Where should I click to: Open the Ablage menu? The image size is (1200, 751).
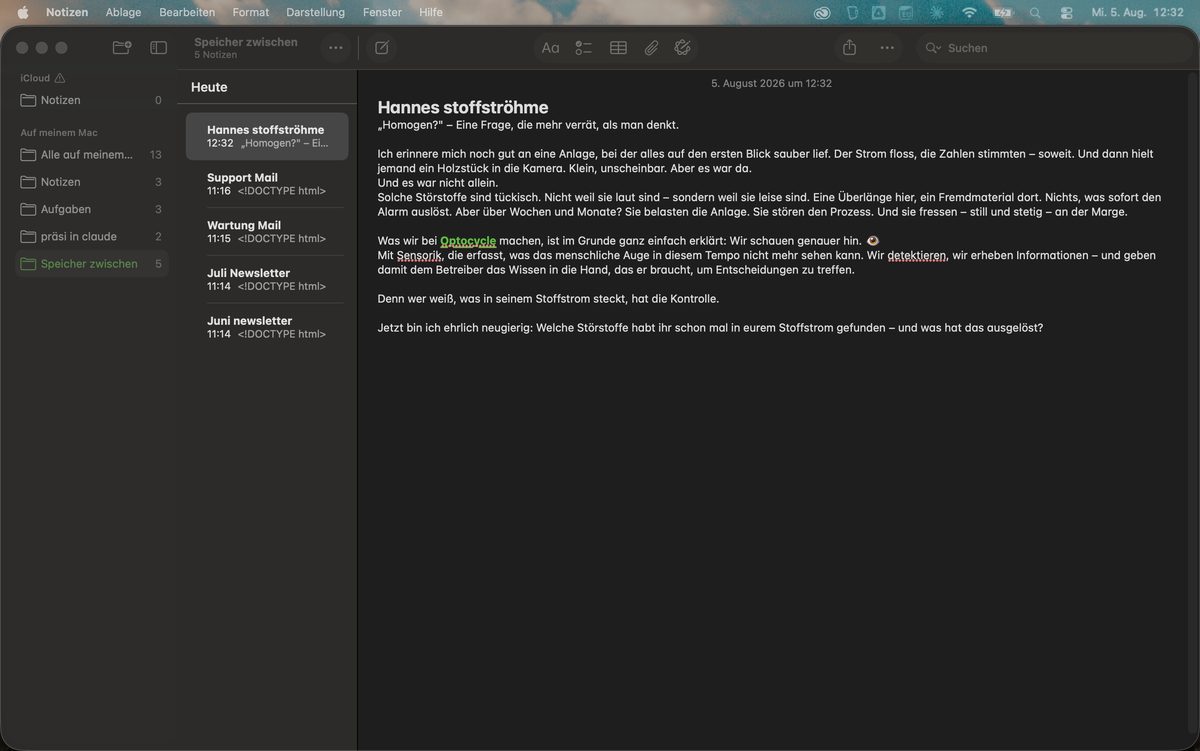[123, 12]
